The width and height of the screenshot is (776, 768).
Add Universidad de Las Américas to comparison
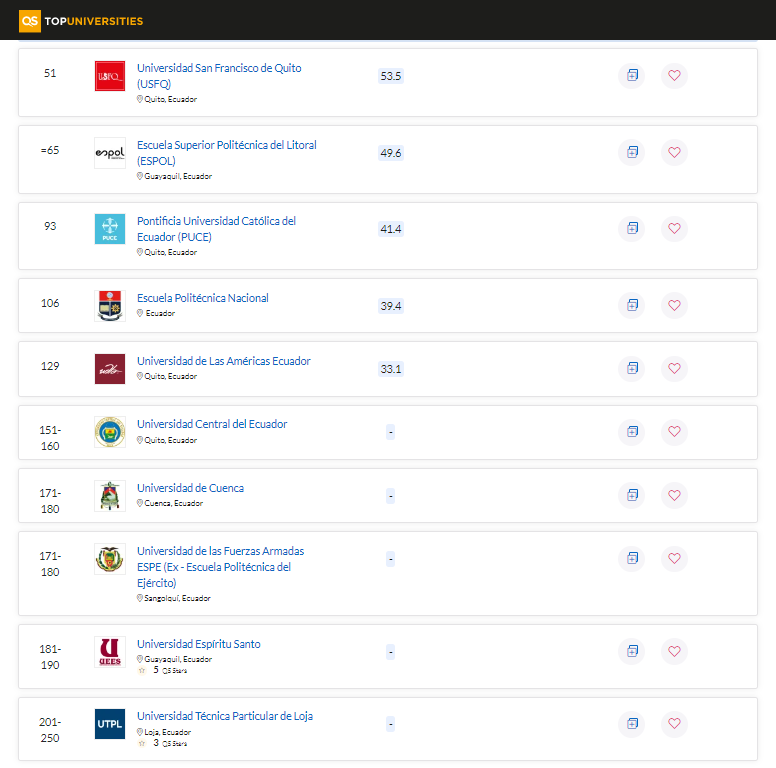tap(631, 368)
